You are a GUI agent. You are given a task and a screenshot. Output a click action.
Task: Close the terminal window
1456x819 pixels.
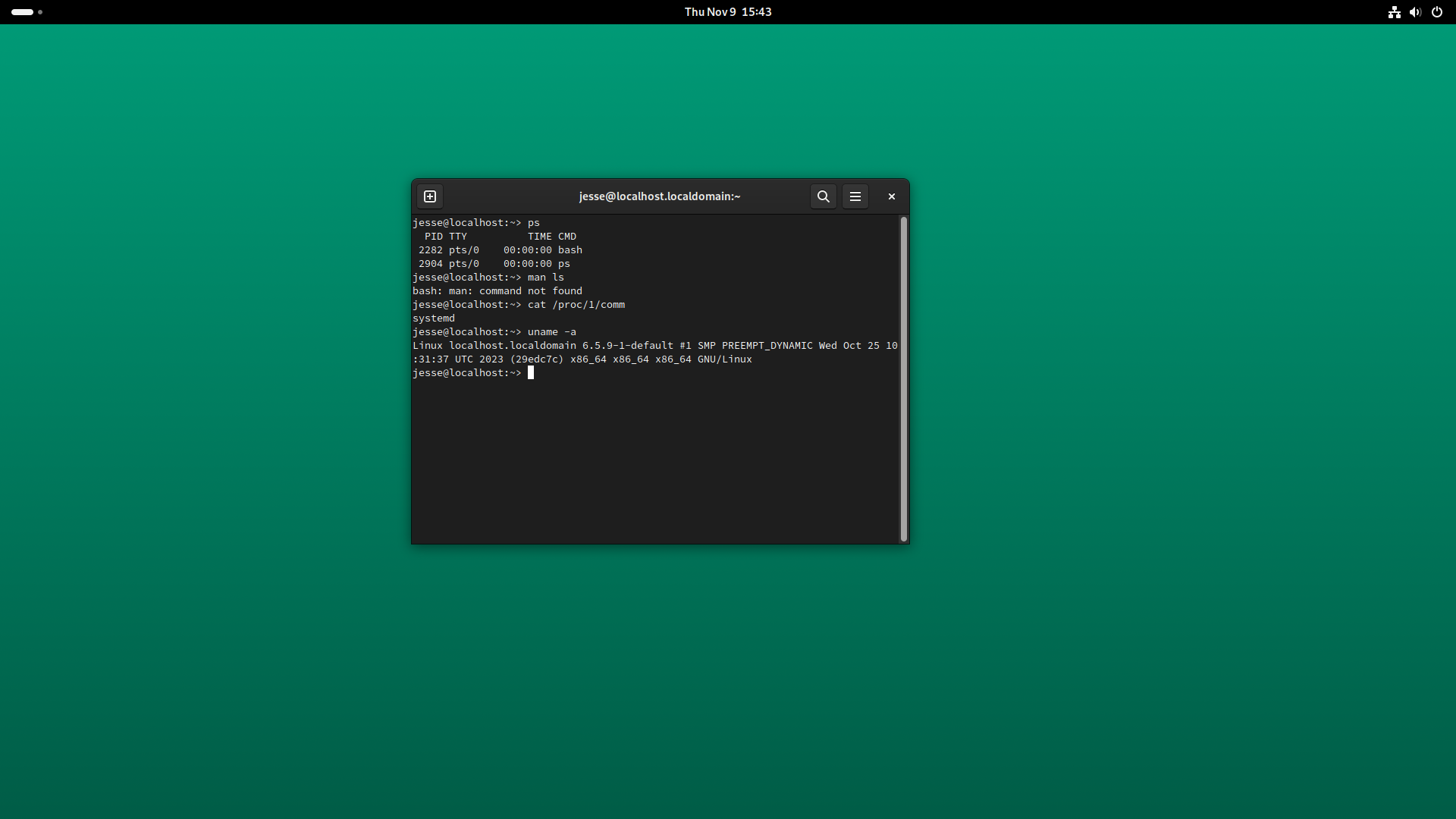coord(892,196)
